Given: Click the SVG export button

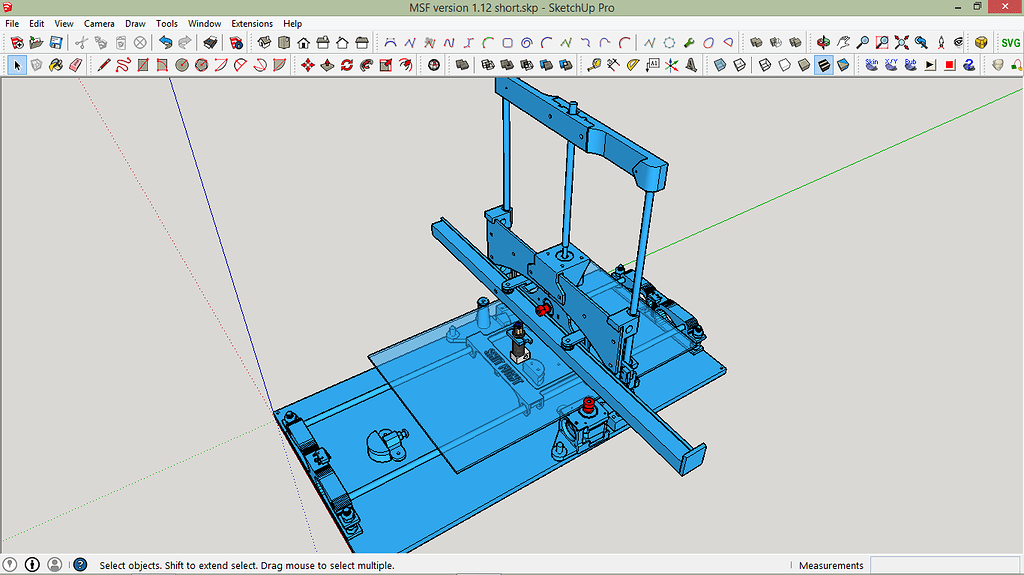Looking at the screenshot, I should pos(1010,43).
